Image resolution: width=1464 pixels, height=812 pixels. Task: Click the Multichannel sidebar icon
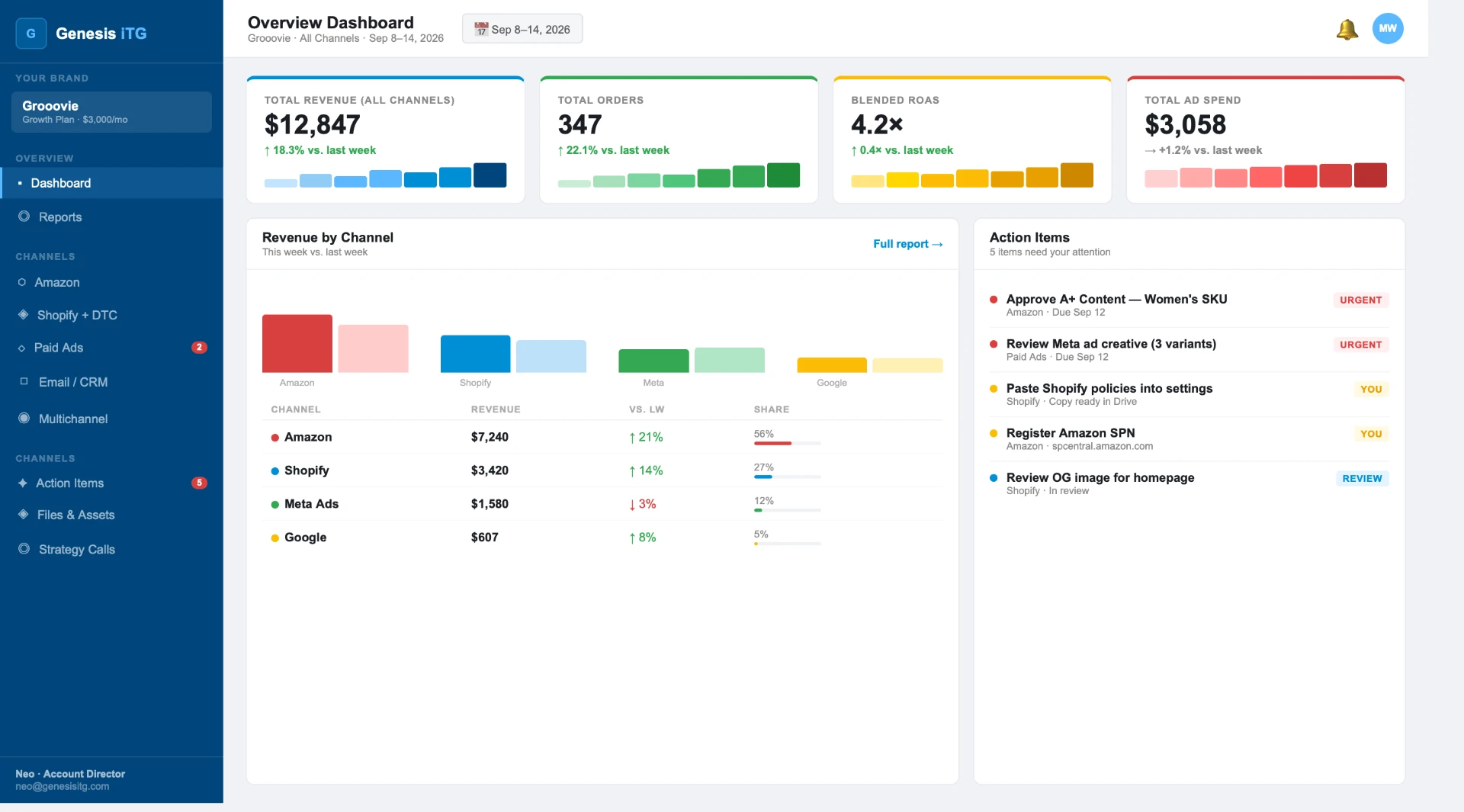[x=24, y=419]
